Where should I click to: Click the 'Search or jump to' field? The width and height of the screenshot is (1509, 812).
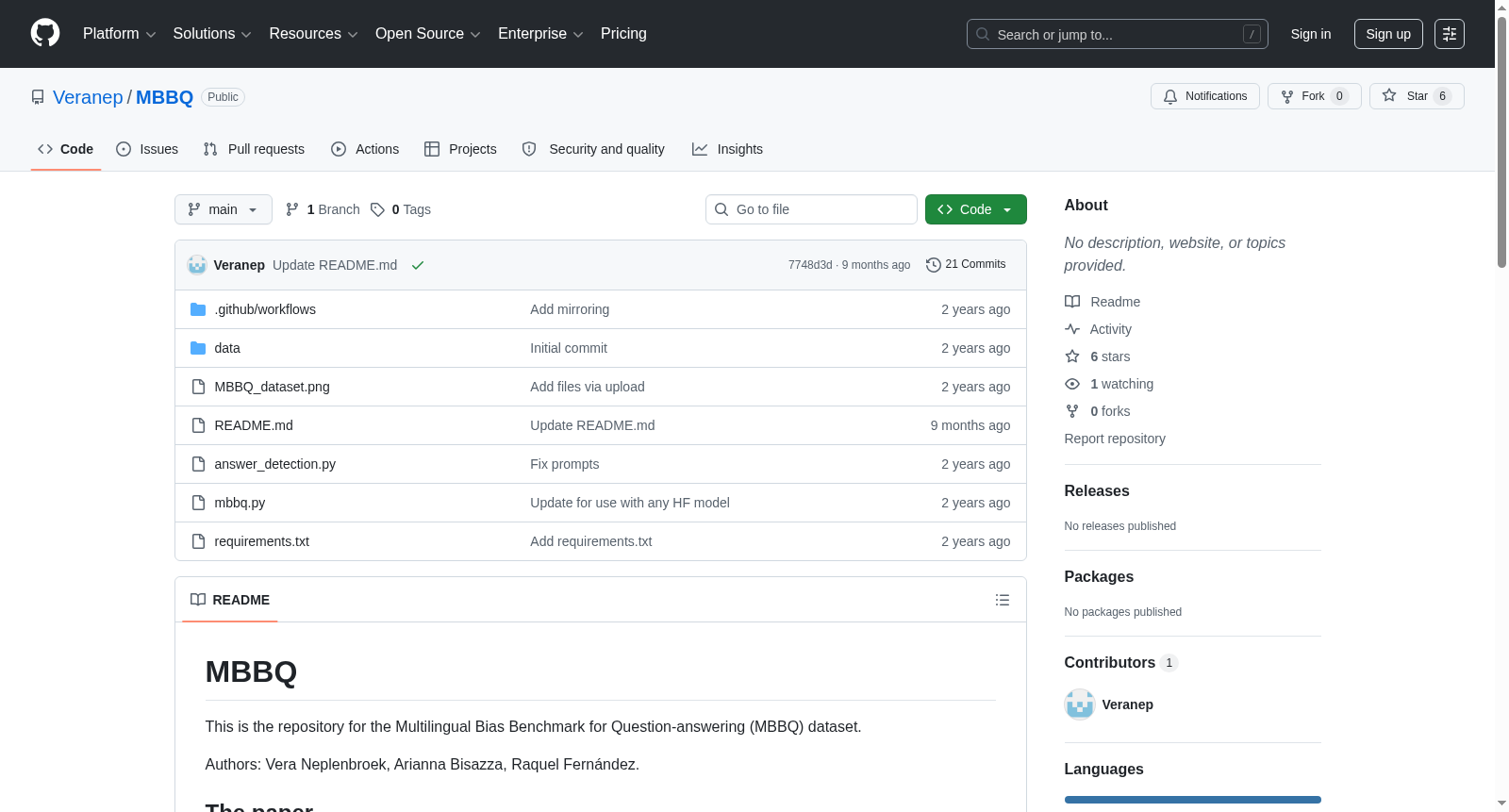[x=1118, y=34]
